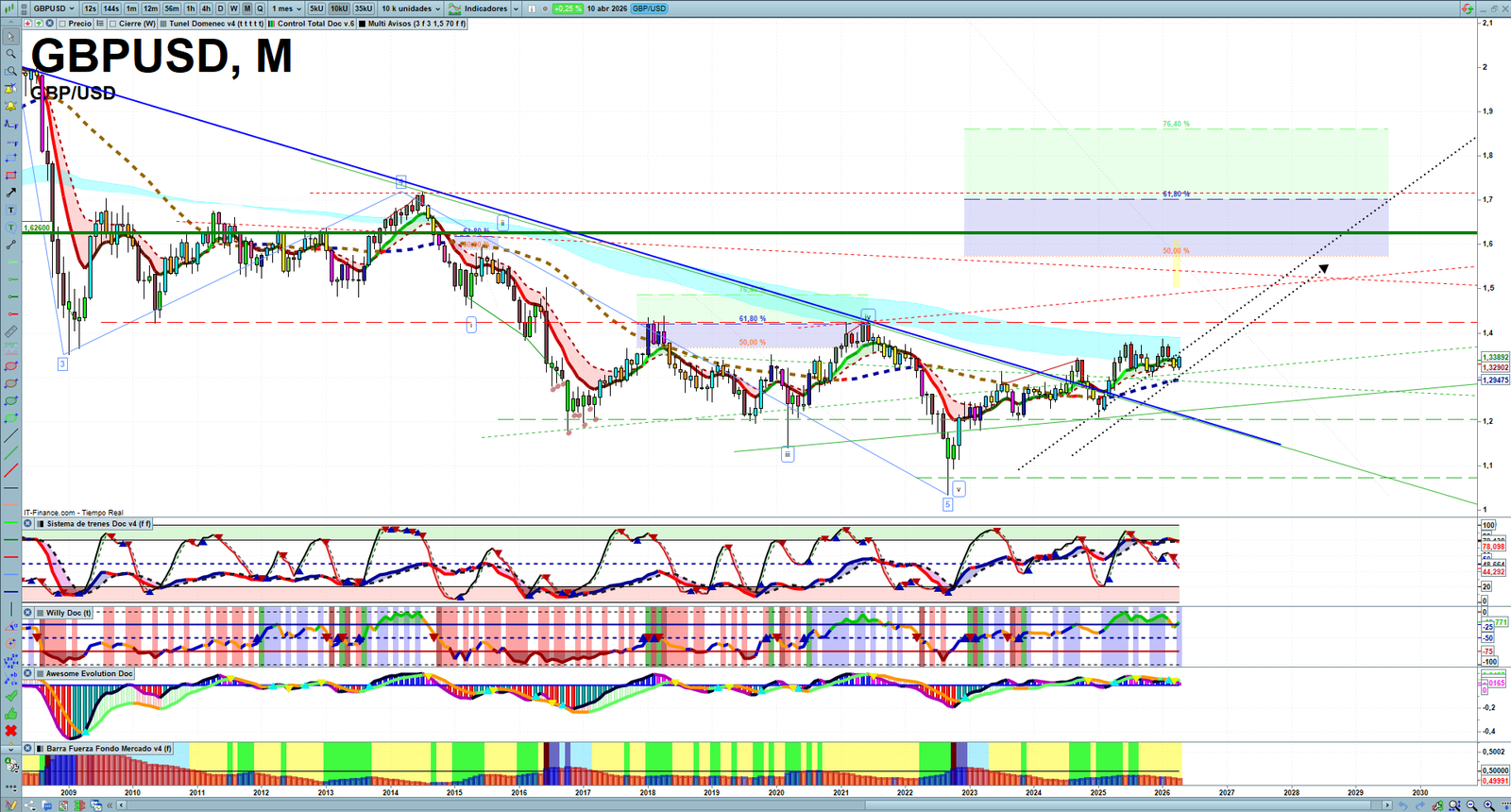Viewport: 1511px width, 812px height.
Task: Click the Tunel Domenec v4 indicator label
Action: 214,24
